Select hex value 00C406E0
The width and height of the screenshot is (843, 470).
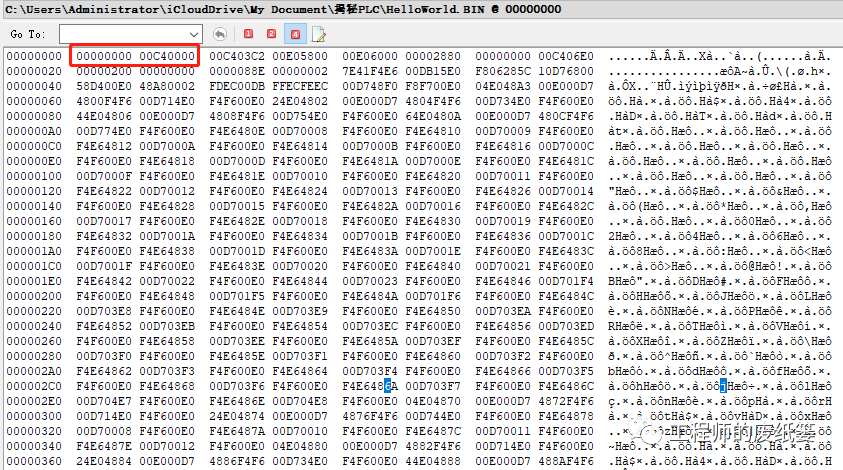pos(566,56)
